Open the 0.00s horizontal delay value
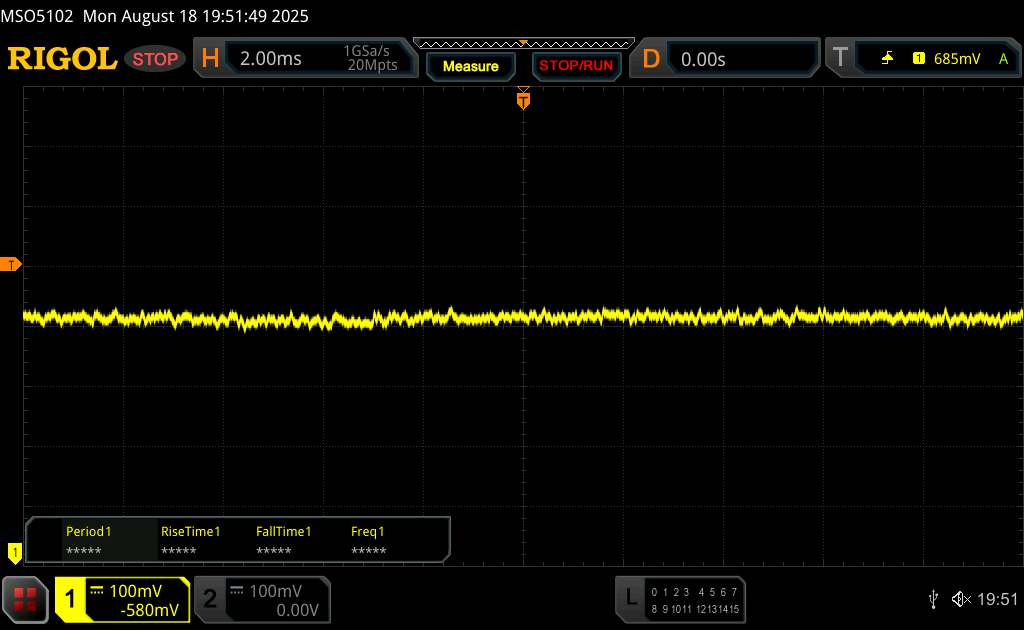The width and height of the screenshot is (1024, 630). click(x=703, y=59)
